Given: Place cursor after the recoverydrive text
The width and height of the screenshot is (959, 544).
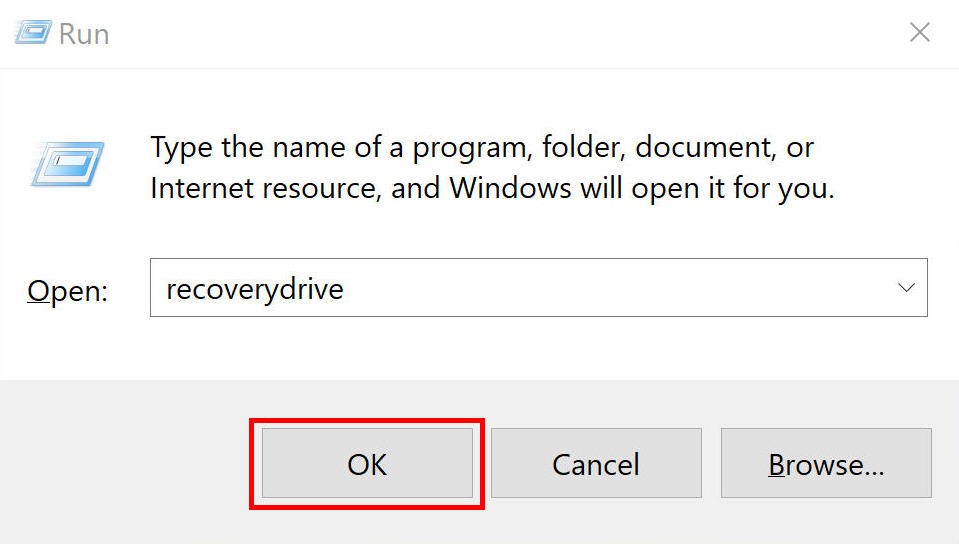Looking at the screenshot, I should click(x=345, y=288).
